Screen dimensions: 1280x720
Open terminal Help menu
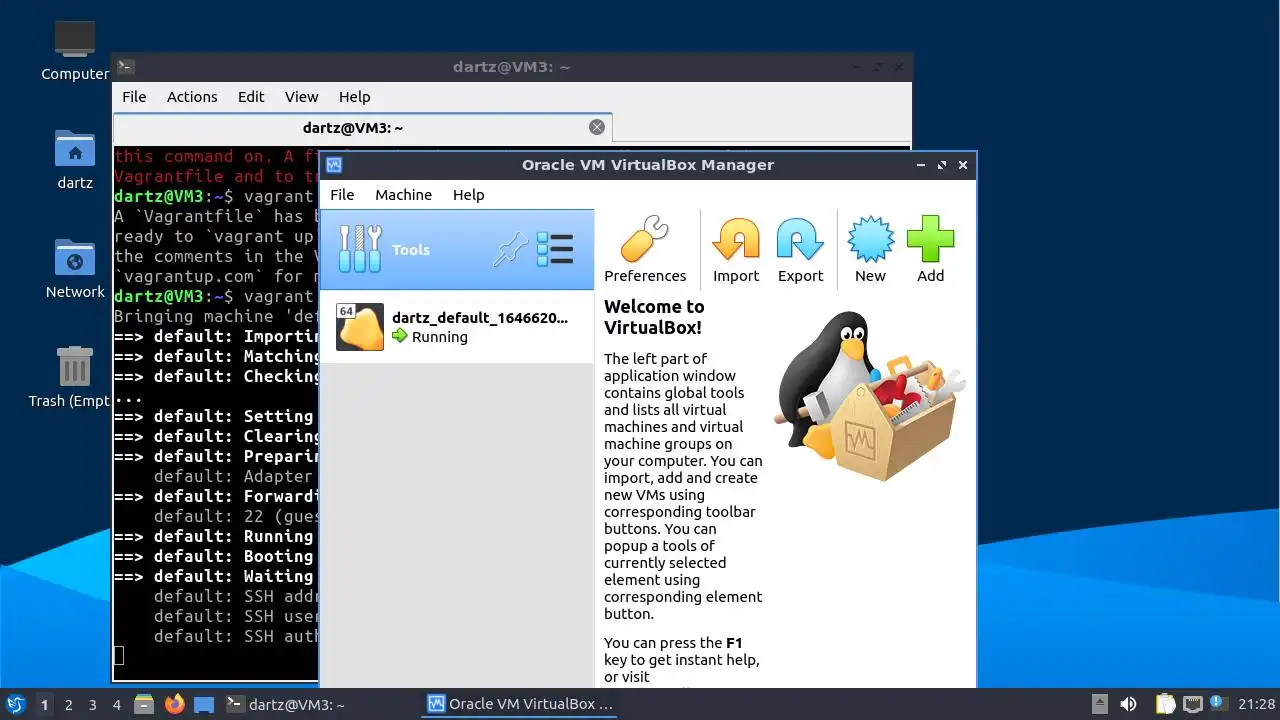[355, 97]
